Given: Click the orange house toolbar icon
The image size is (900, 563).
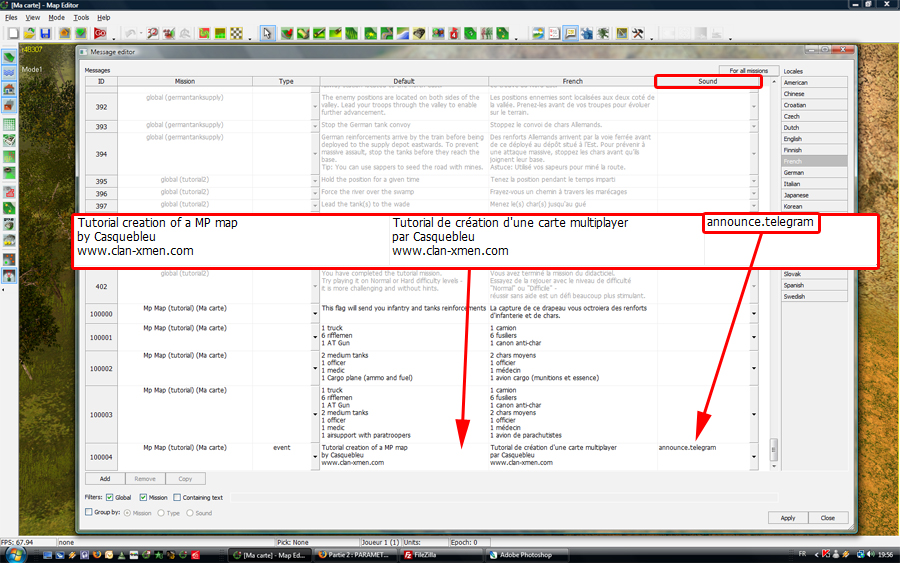Looking at the screenshot, I should click(64, 33).
